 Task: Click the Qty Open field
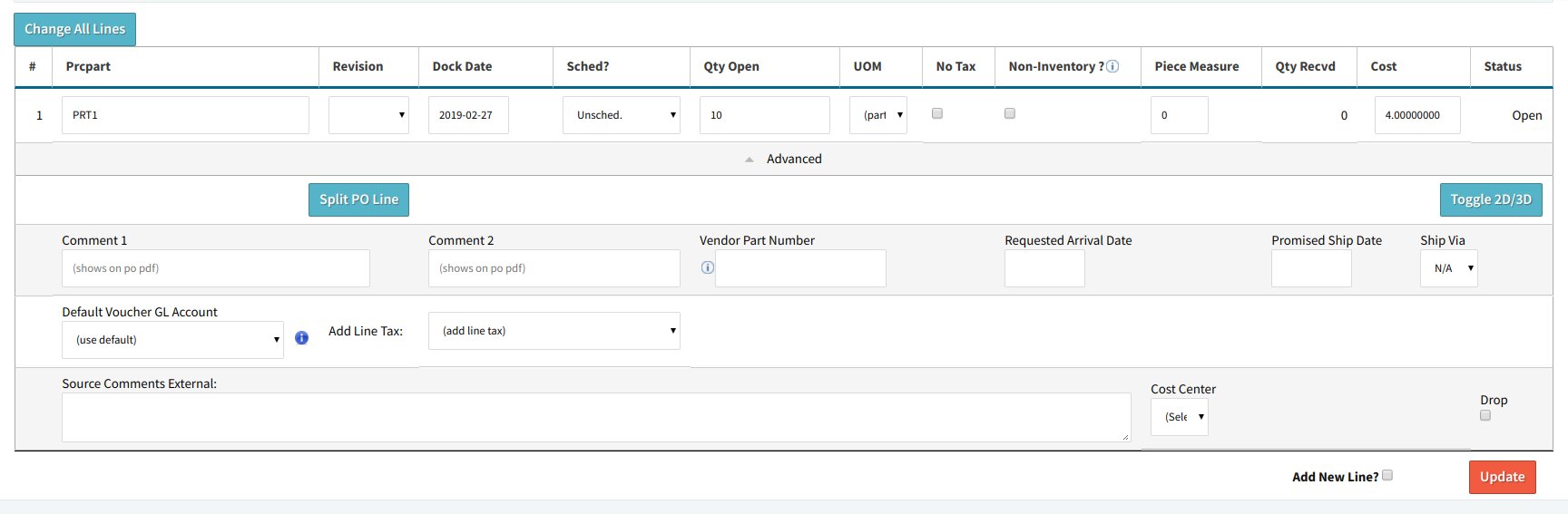[765, 115]
